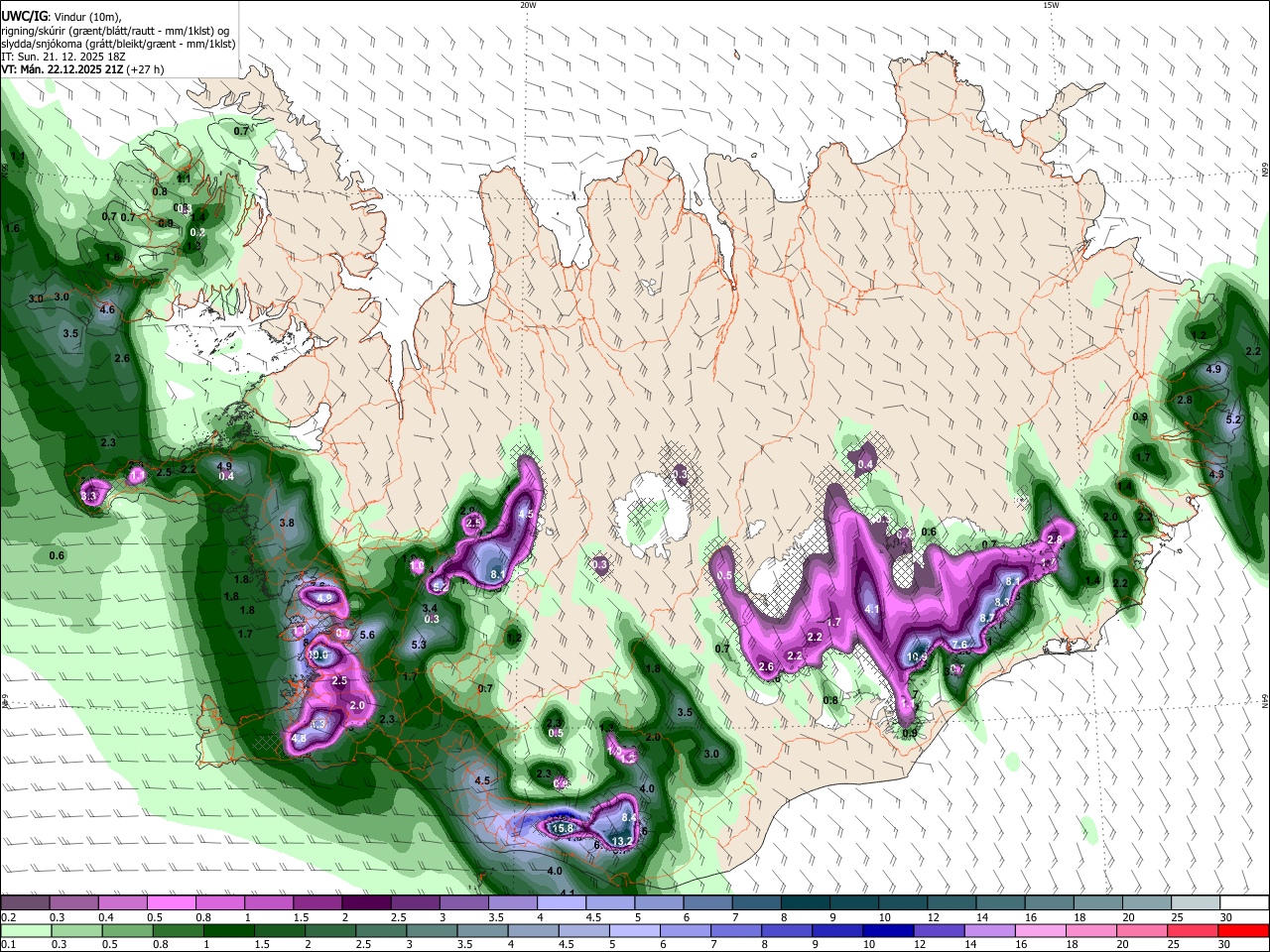This screenshot has height=952, width=1270.
Task: Select the dusky mauve 0.2 swatch in snow legend
Action: [x=25, y=903]
